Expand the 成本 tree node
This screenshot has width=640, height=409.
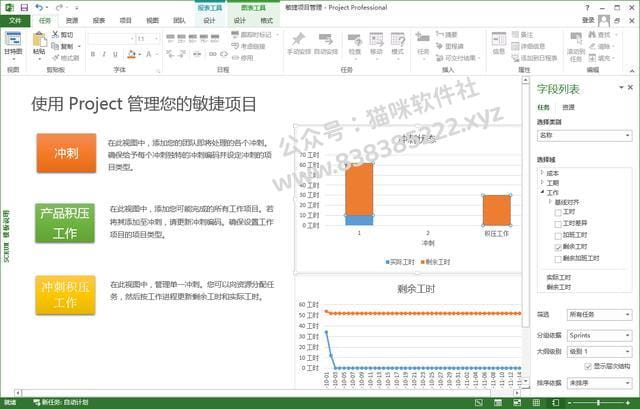coord(542,173)
